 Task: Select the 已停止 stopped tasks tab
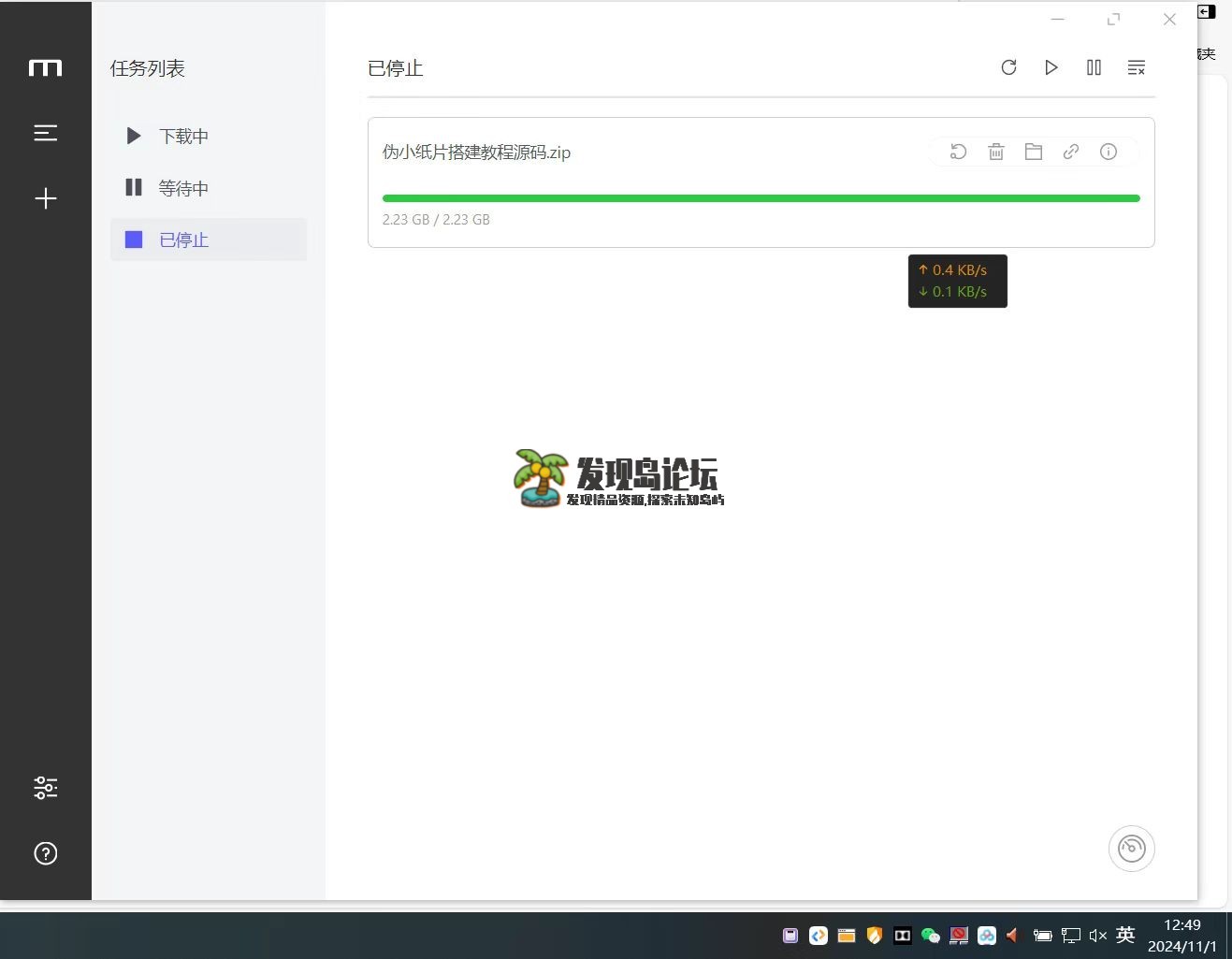pos(209,240)
